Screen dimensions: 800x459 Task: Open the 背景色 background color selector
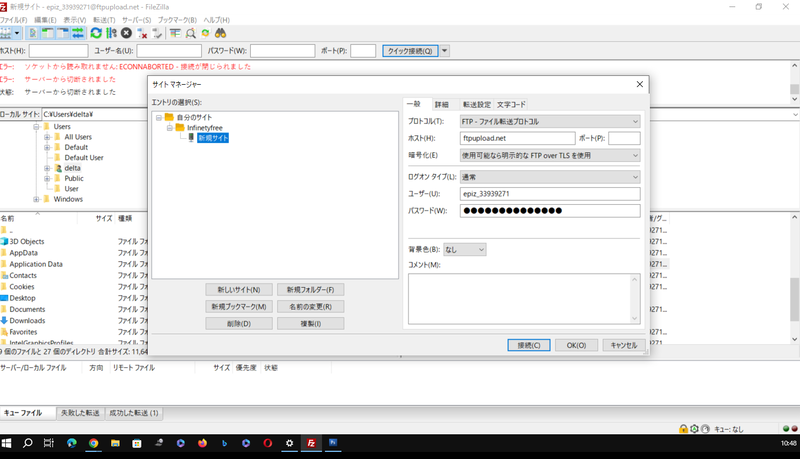(x=465, y=249)
